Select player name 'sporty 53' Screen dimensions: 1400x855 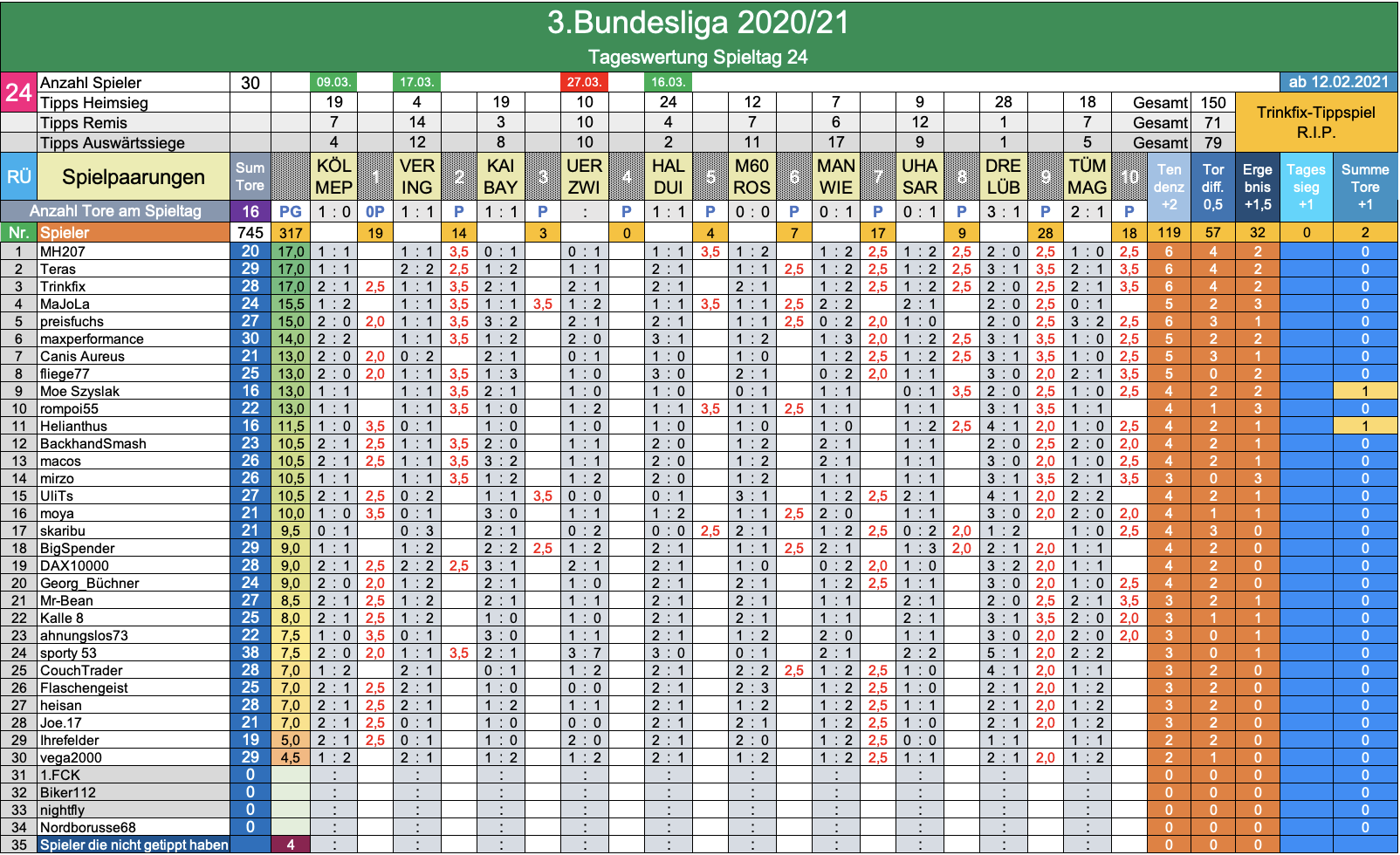pyautogui.click(x=68, y=653)
